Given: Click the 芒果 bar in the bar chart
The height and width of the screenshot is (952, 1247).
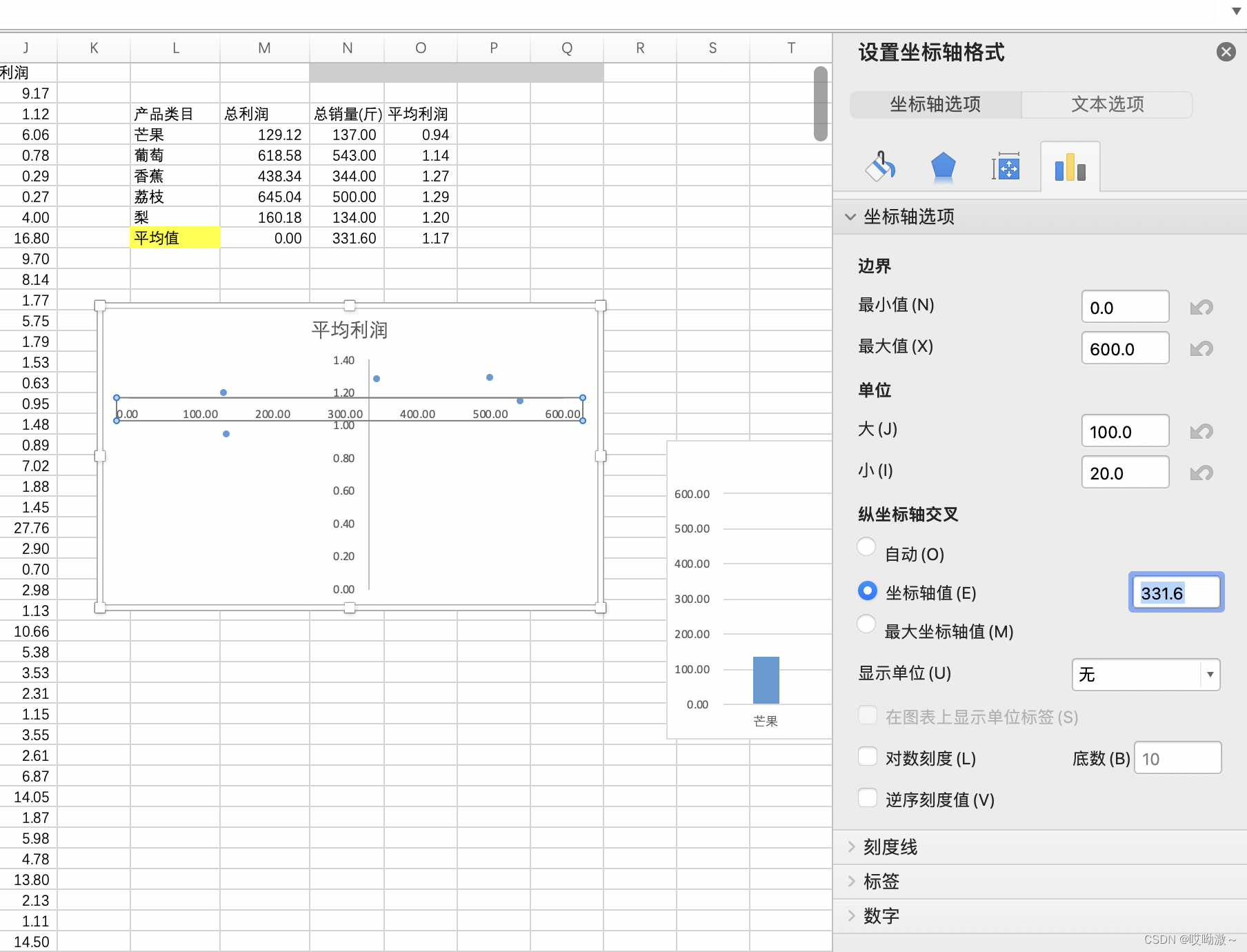Looking at the screenshot, I should pos(766,680).
